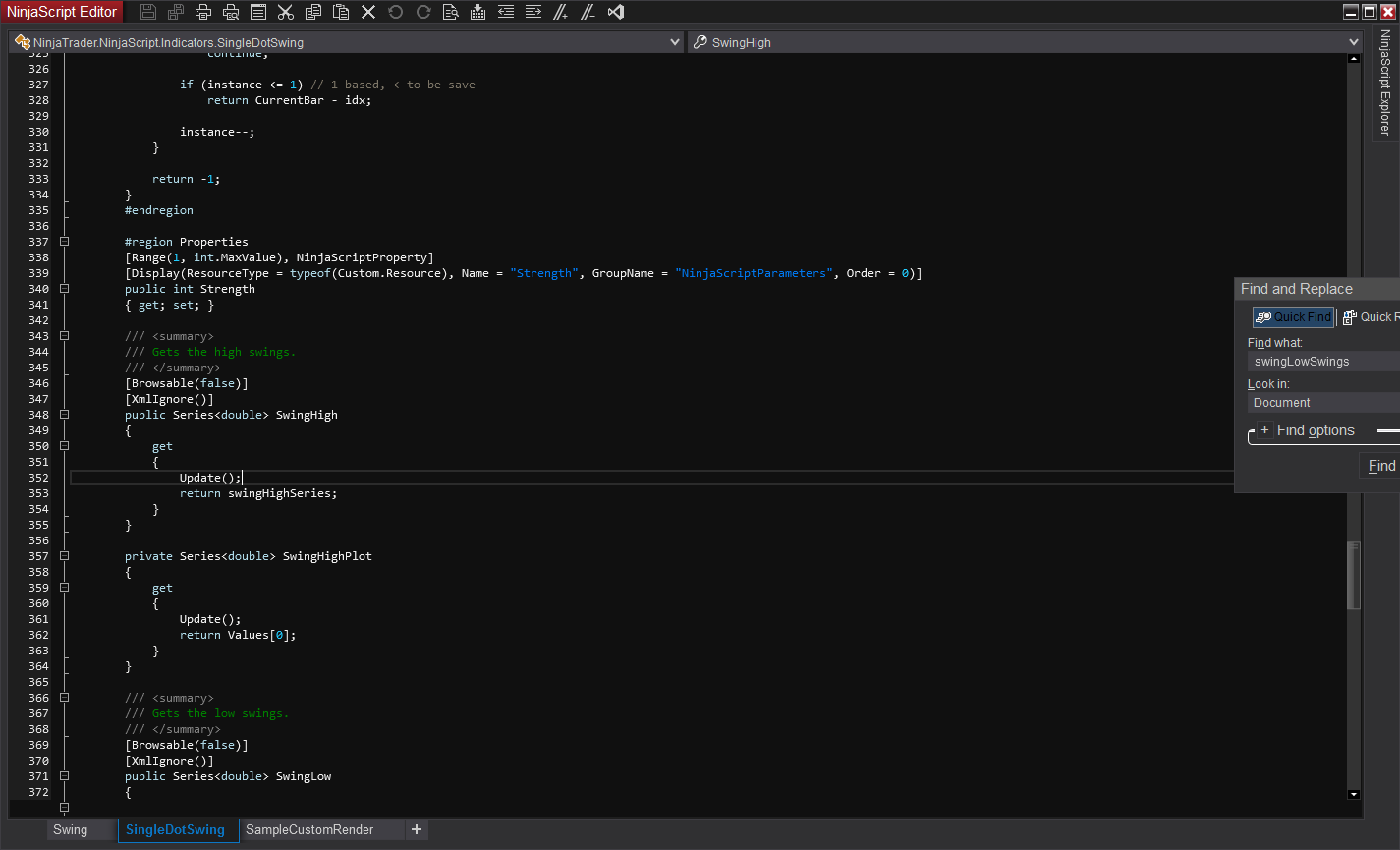This screenshot has width=1400, height=850.
Task: Click the Uncomment selection icon
Action: point(588,12)
